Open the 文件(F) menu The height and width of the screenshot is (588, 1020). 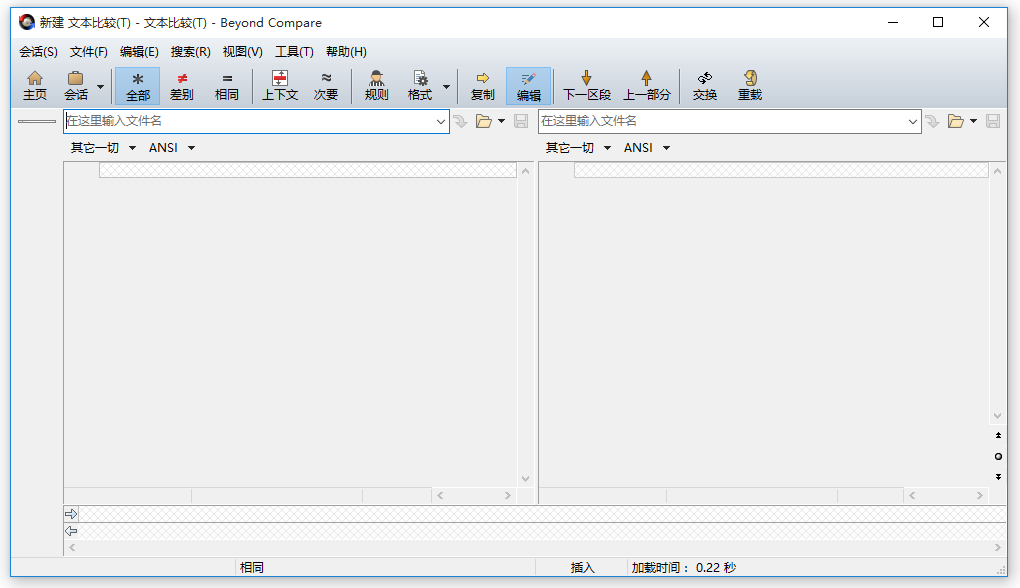click(88, 51)
